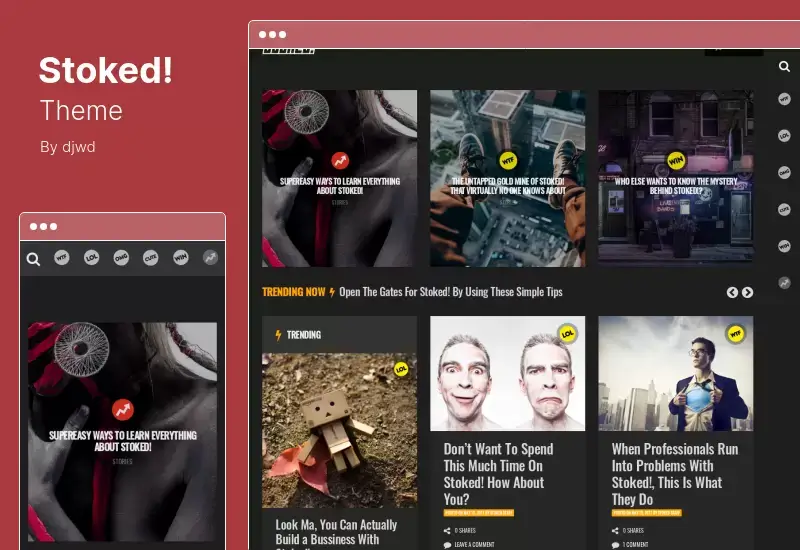This screenshot has height=550, width=800.
Task: Open the desktop slide title 'Supereasy Ways To Learn Everything'
Action: (340, 186)
